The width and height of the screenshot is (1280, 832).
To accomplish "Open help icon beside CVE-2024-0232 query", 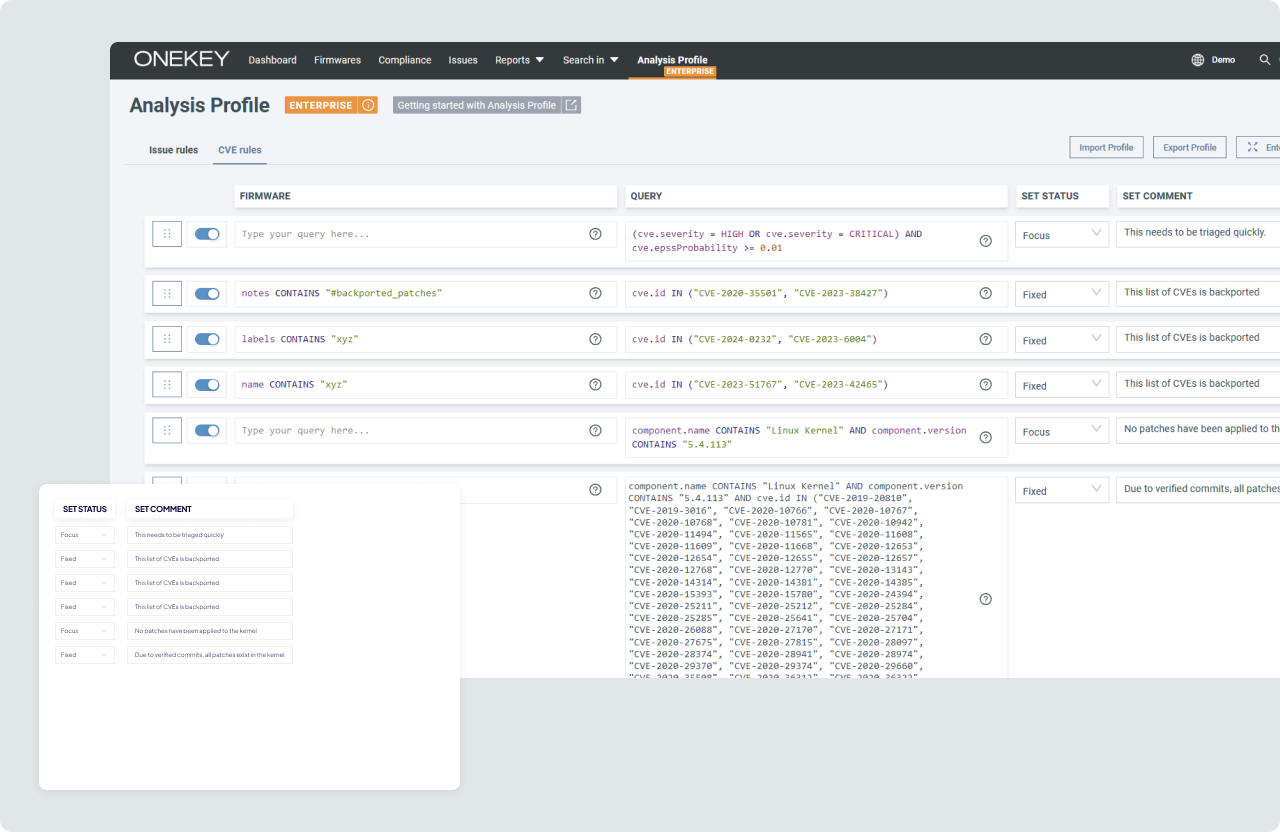I will (x=985, y=339).
